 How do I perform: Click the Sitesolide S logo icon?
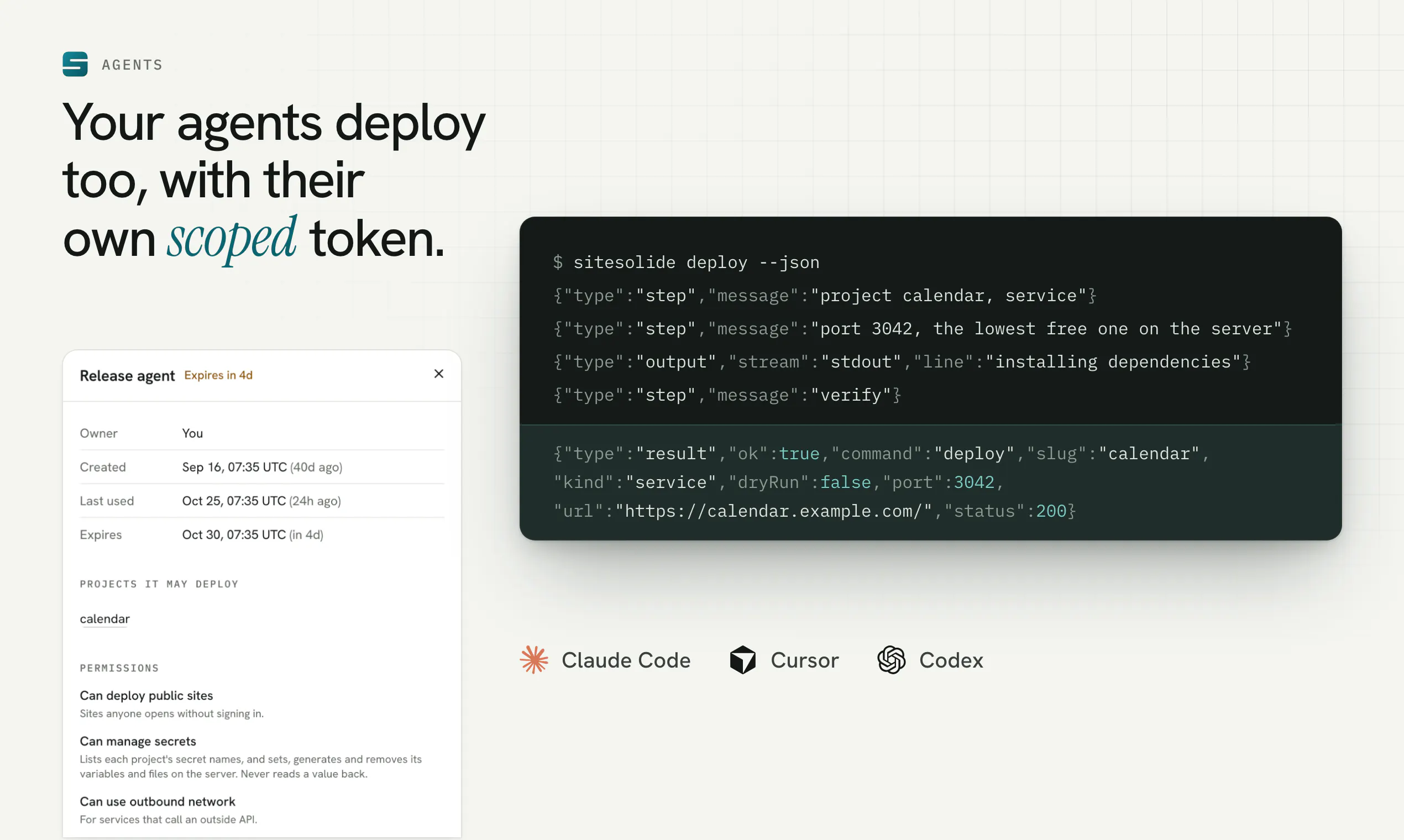pos(75,64)
